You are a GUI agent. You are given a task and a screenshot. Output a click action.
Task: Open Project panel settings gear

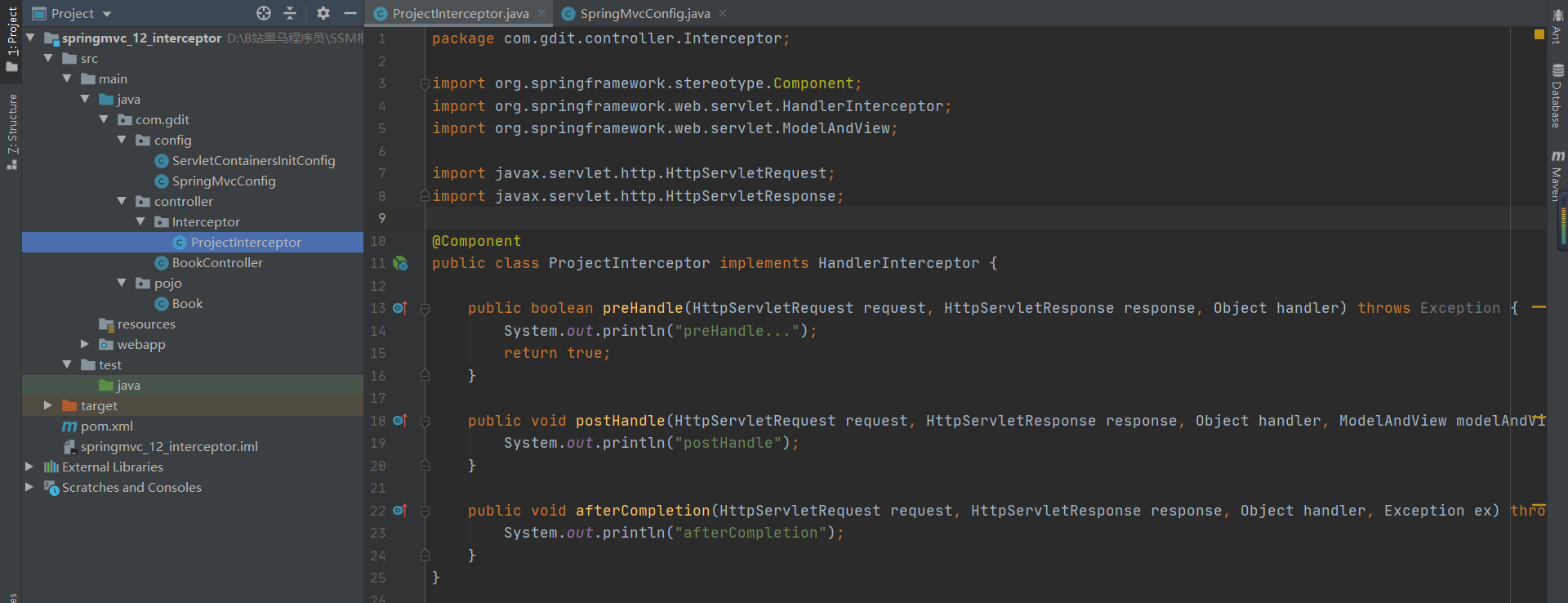323,13
